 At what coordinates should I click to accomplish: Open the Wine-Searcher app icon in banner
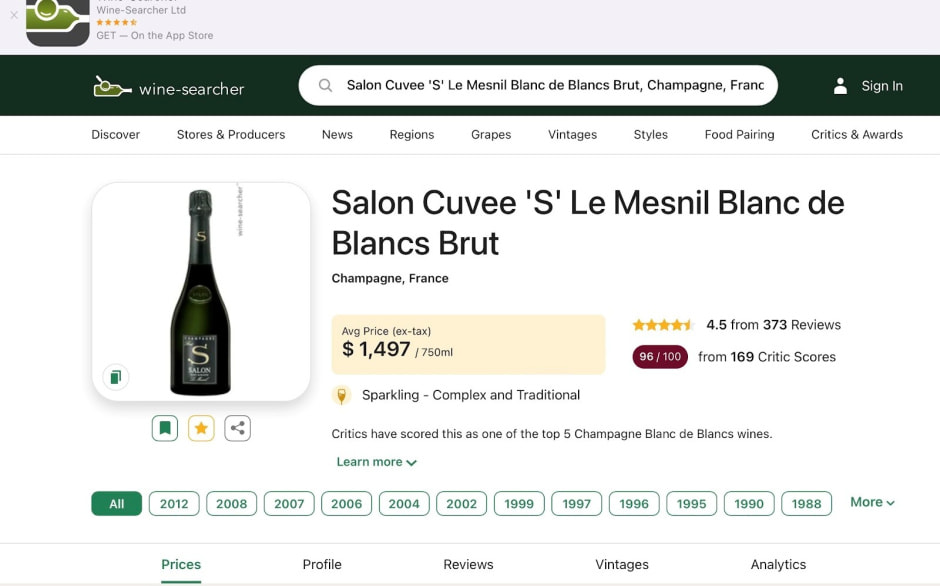[58, 22]
